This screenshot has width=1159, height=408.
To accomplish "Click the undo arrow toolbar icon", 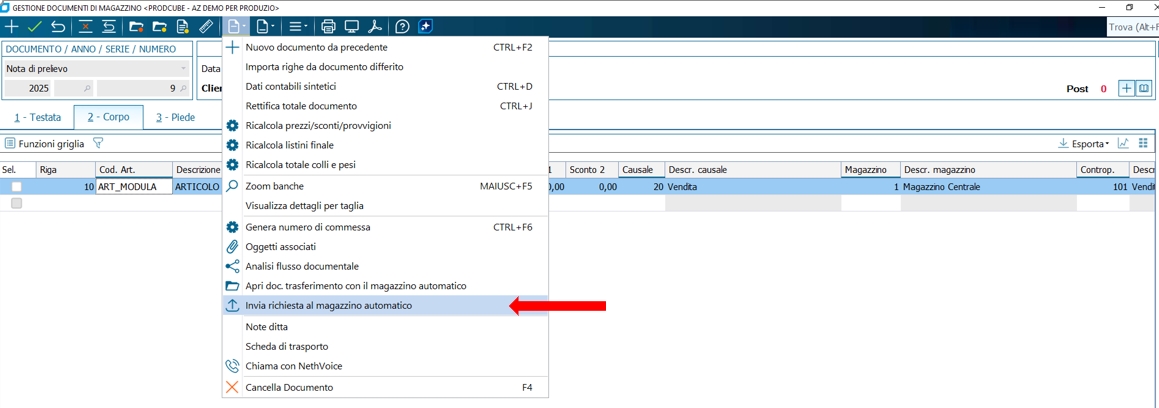I will point(58,27).
